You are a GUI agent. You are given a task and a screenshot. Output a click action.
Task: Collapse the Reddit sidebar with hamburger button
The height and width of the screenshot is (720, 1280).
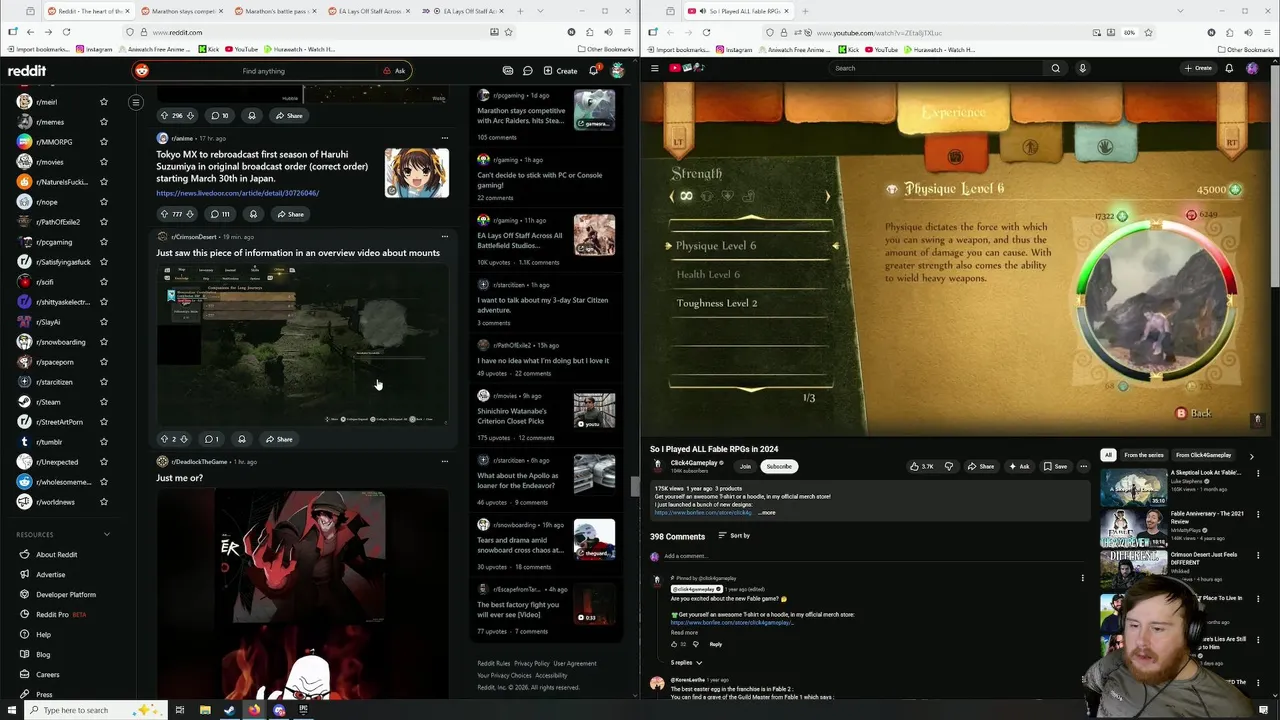pos(136,102)
